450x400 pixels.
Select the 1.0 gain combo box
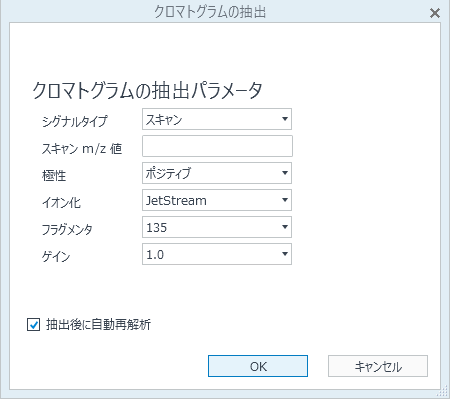pos(217,254)
